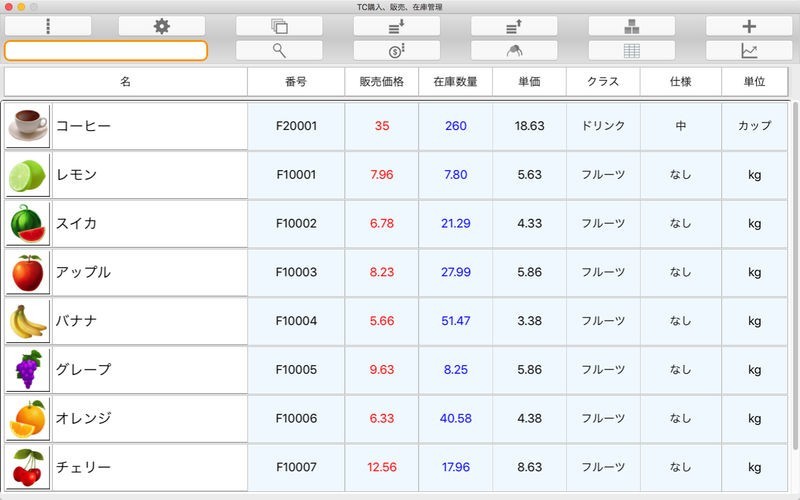Open the table grid view icon
This screenshot has height=500, width=800.
pyautogui.click(x=631, y=50)
